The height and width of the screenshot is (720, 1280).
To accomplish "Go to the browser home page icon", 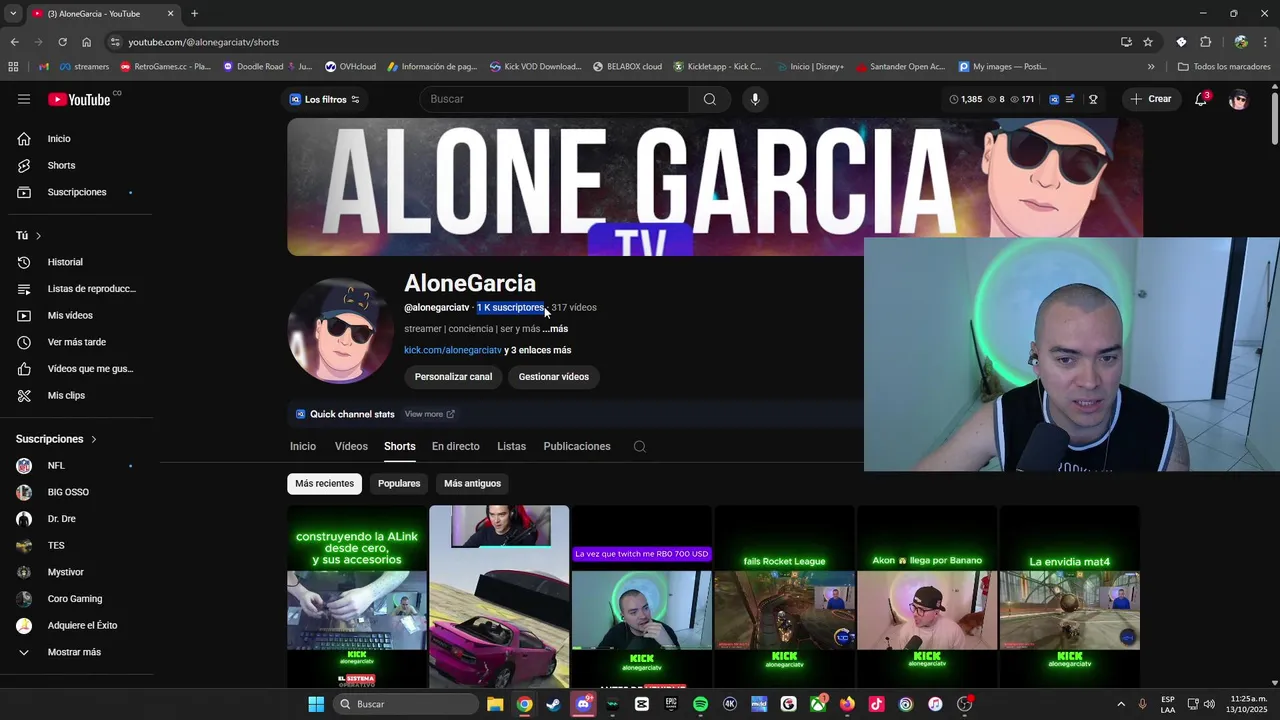I will click(86, 42).
